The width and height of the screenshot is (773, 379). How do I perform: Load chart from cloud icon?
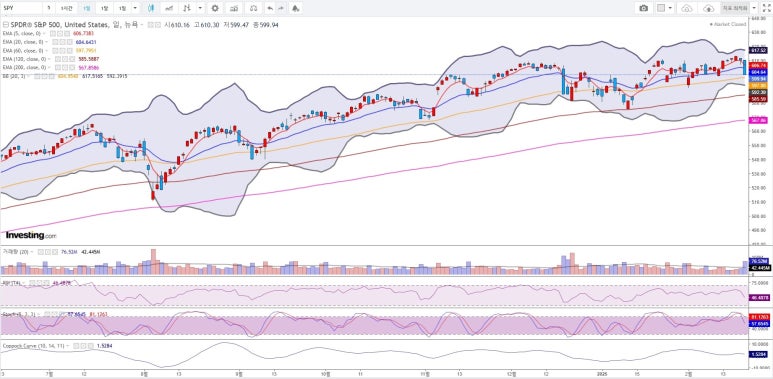[687, 8]
